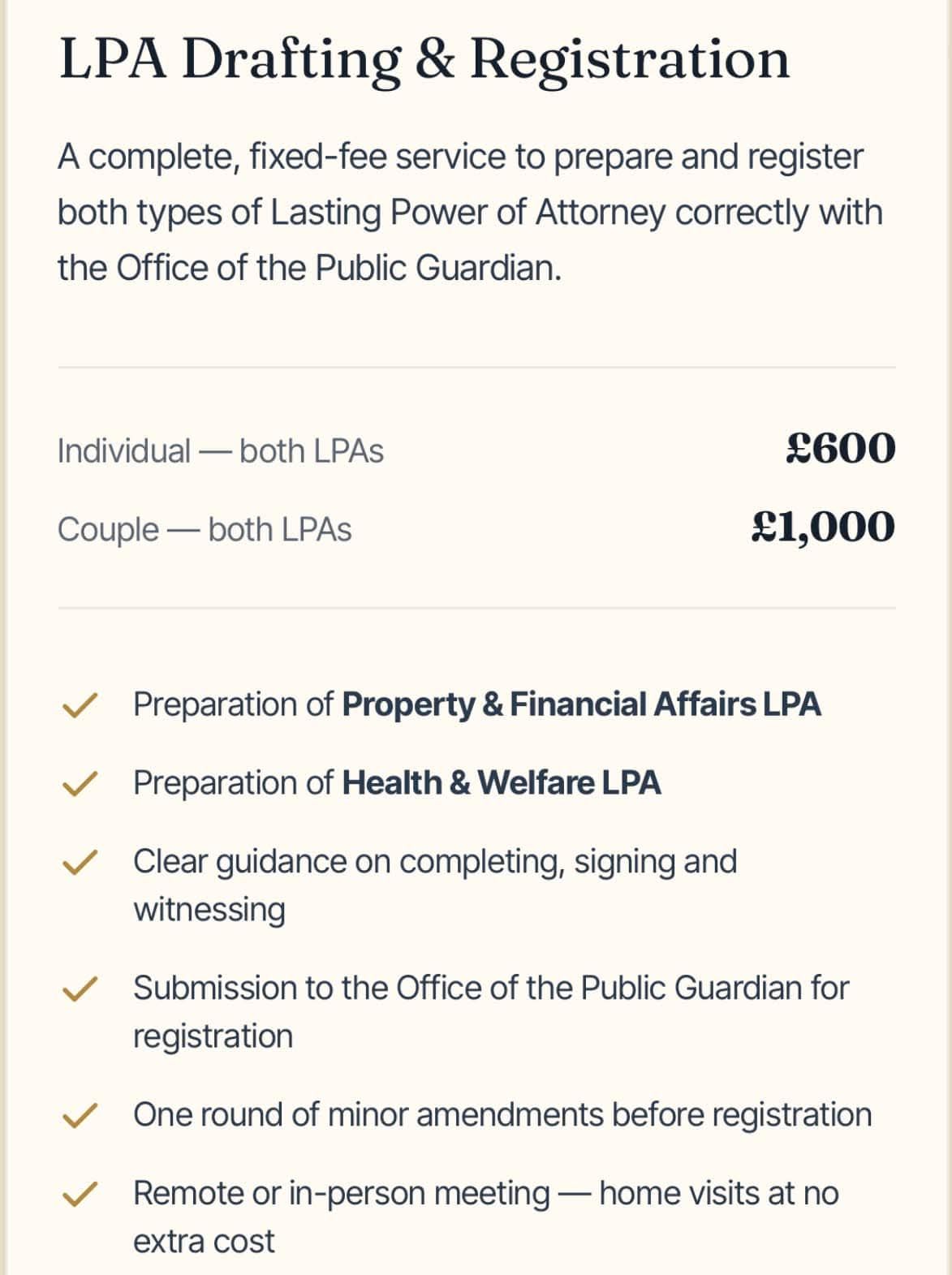This screenshot has height=1275, width=952.
Task: Click the bold Property & Financial Affairs LPA text
Action: pyautogui.click(x=581, y=704)
